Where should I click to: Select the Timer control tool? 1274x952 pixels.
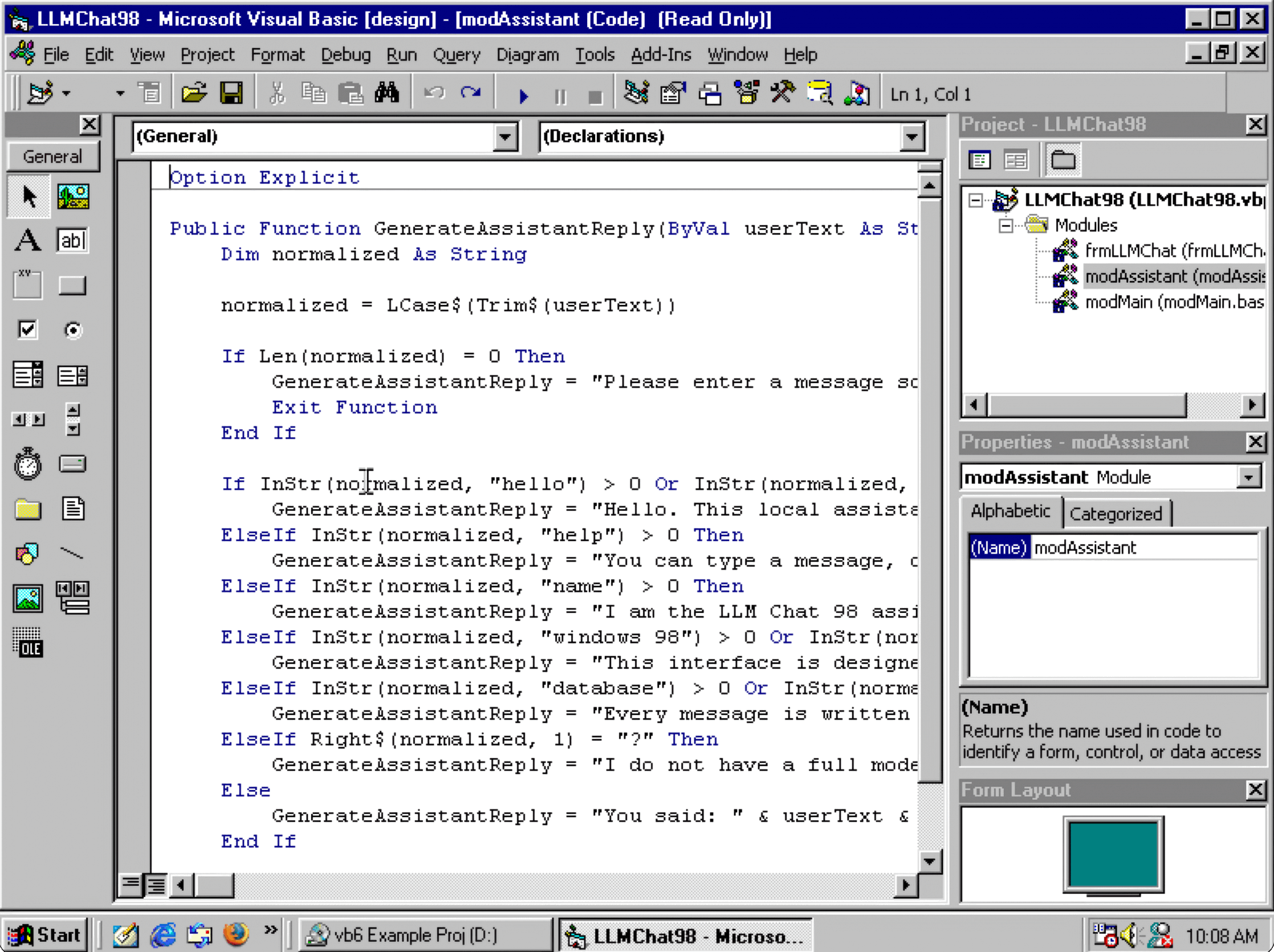27,464
